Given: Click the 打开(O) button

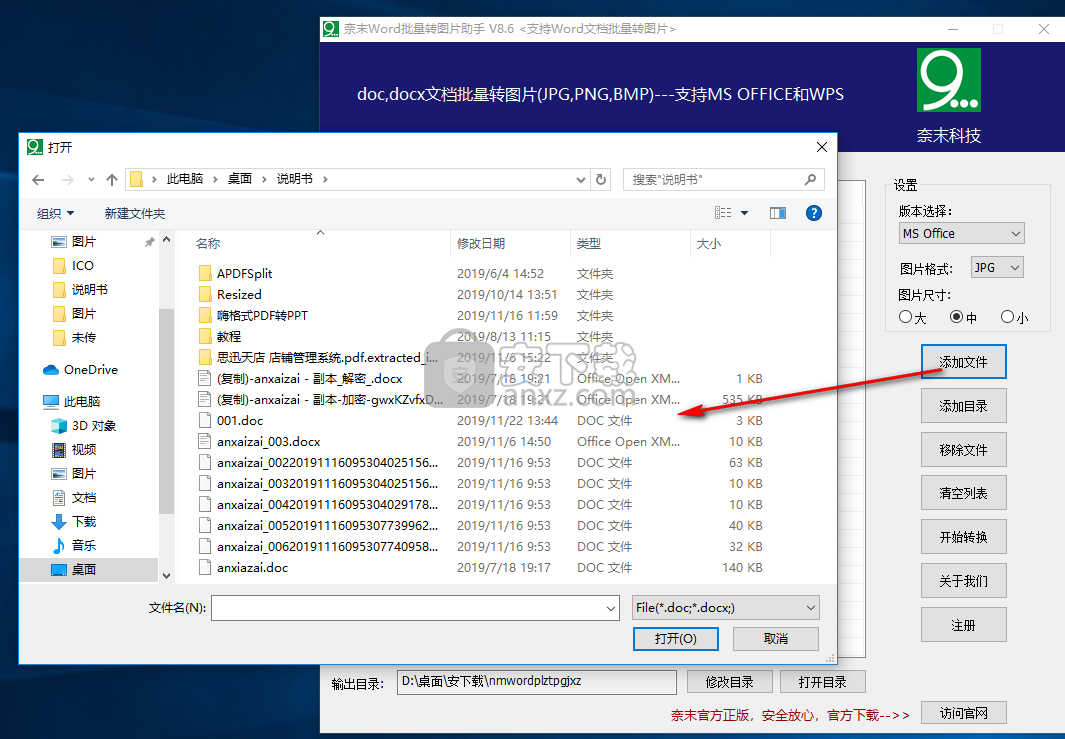Looking at the screenshot, I should click(x=676, y=638).
